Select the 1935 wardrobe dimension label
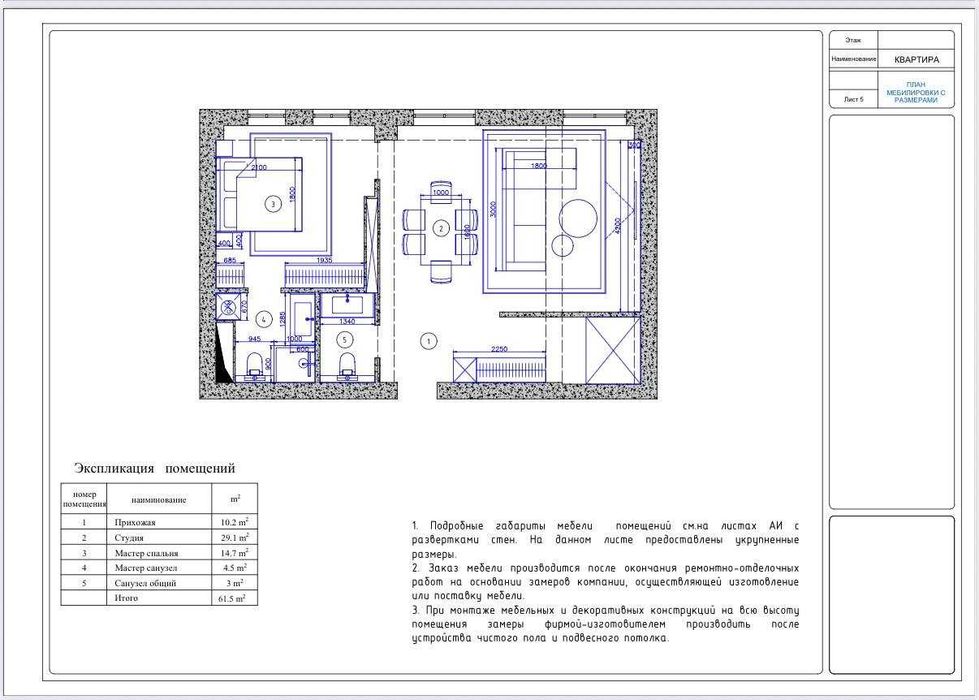 pos(325,260)
